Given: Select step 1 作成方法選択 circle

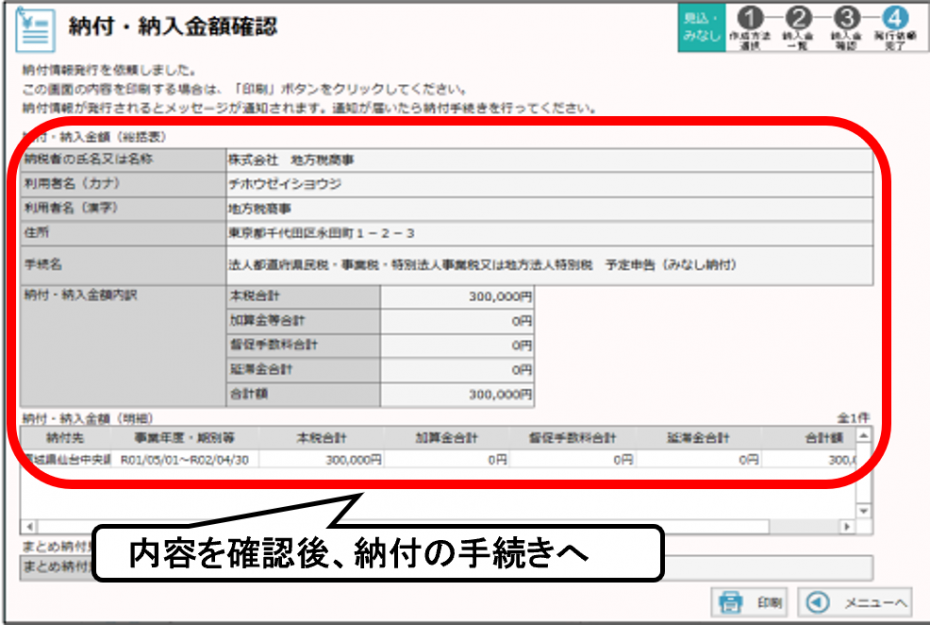Looking at the screenshot, I should [752, 18].
